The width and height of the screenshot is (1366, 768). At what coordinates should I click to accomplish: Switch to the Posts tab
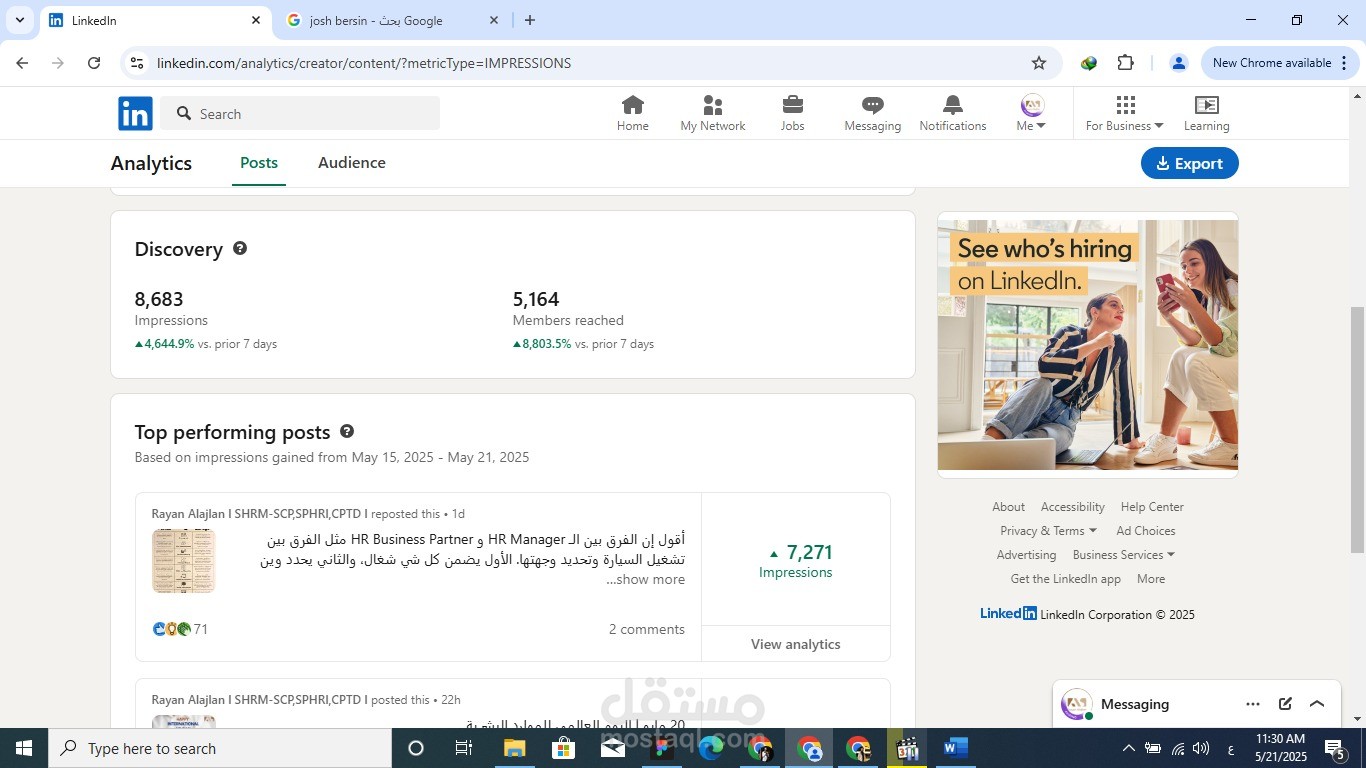click(x=259, y=163)
